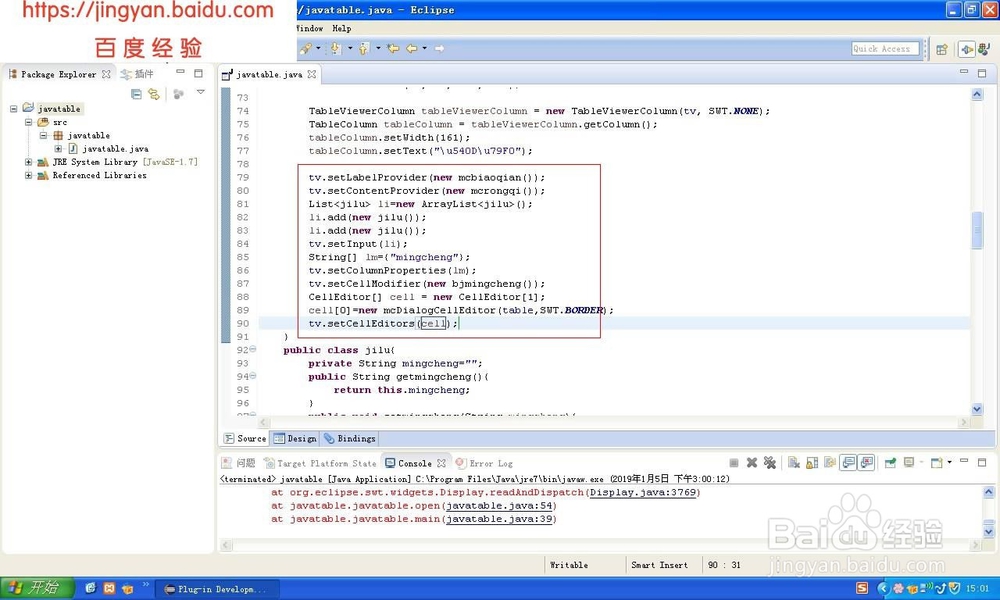The image size is (1000, 600).
Task: Collapse the src folder node
Action: [28, 122]
